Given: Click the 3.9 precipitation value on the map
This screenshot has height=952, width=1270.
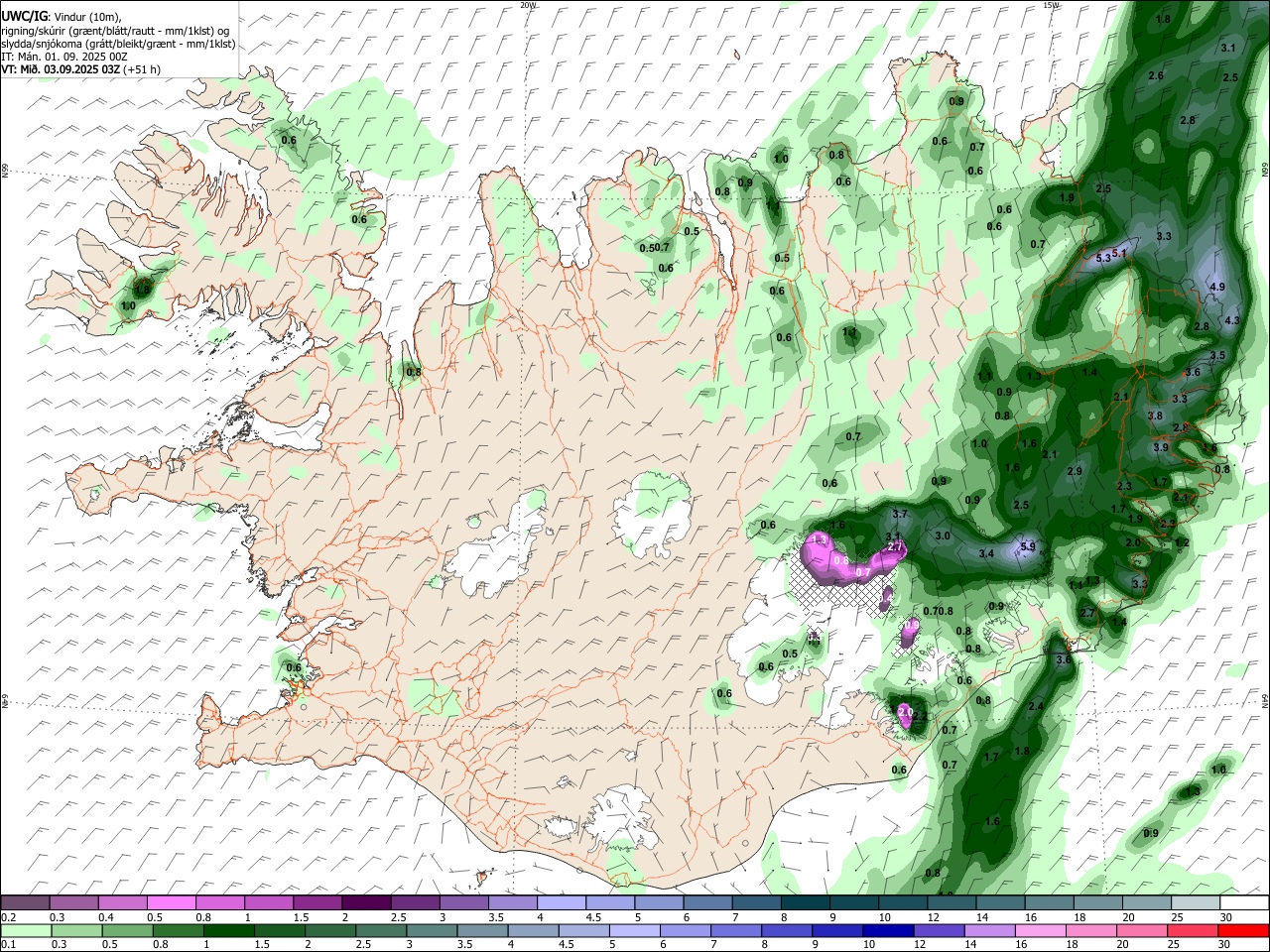Looking at the screenshot, I should click(1161, 447).
